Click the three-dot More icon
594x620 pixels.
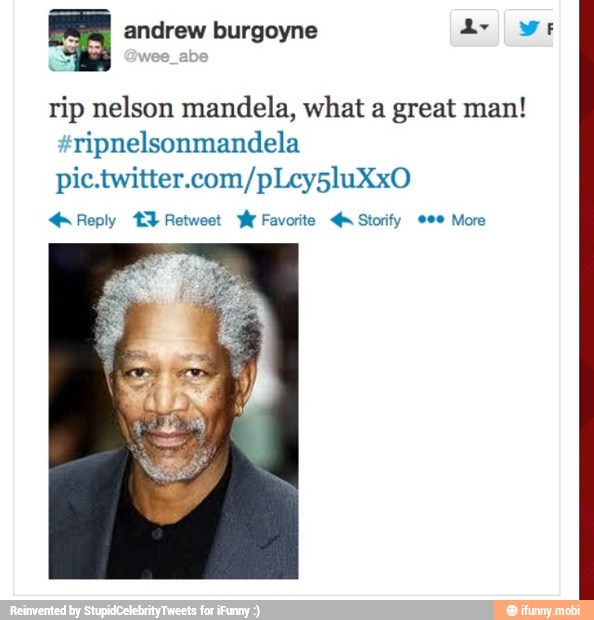pyautogui.click(x=431, y=219)
